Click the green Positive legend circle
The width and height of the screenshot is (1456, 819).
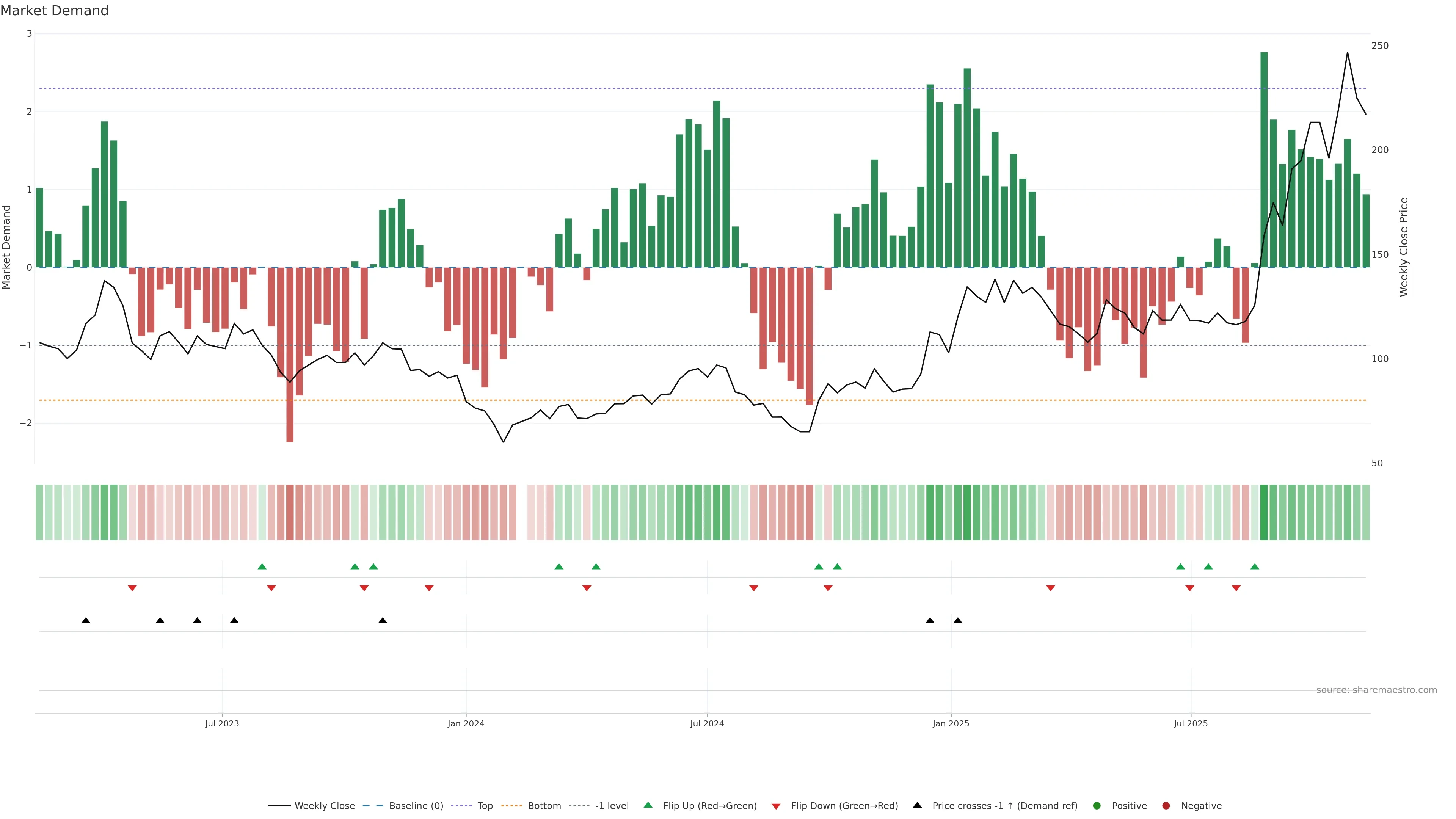(1097, 805)
